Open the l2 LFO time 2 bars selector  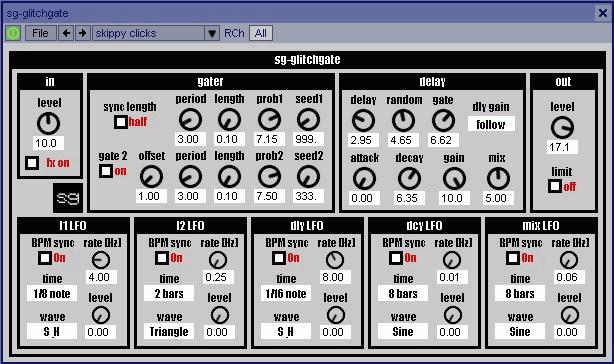pos(169,293)
